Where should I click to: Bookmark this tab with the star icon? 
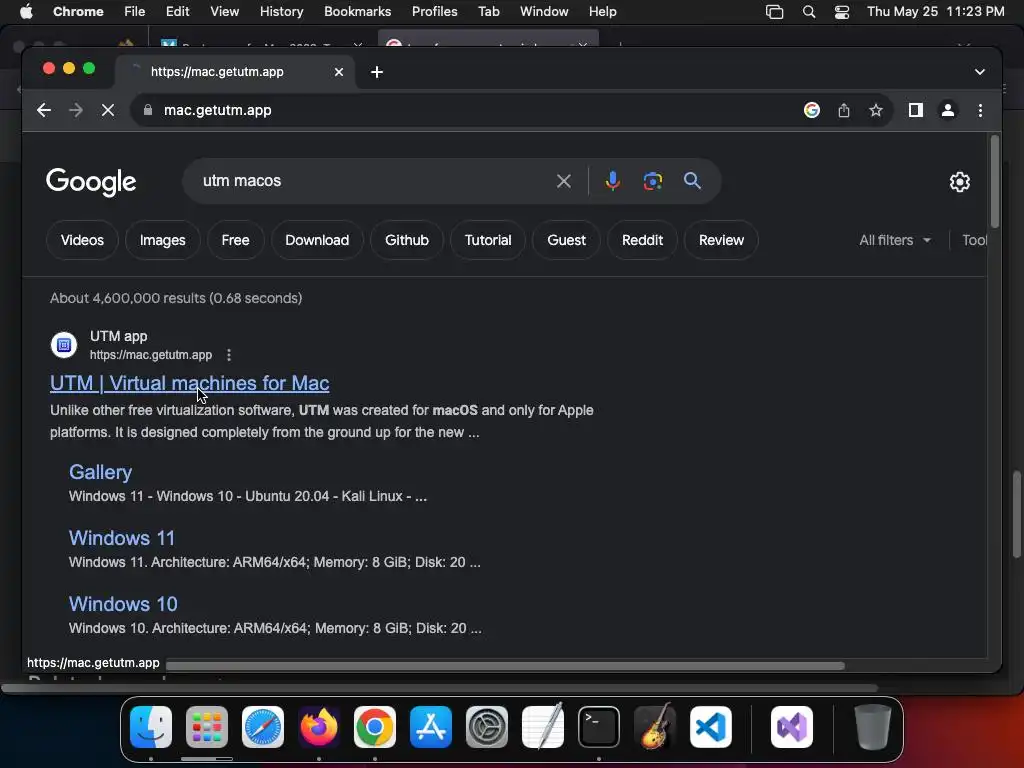pyautogui.click(x=876, y=110)
